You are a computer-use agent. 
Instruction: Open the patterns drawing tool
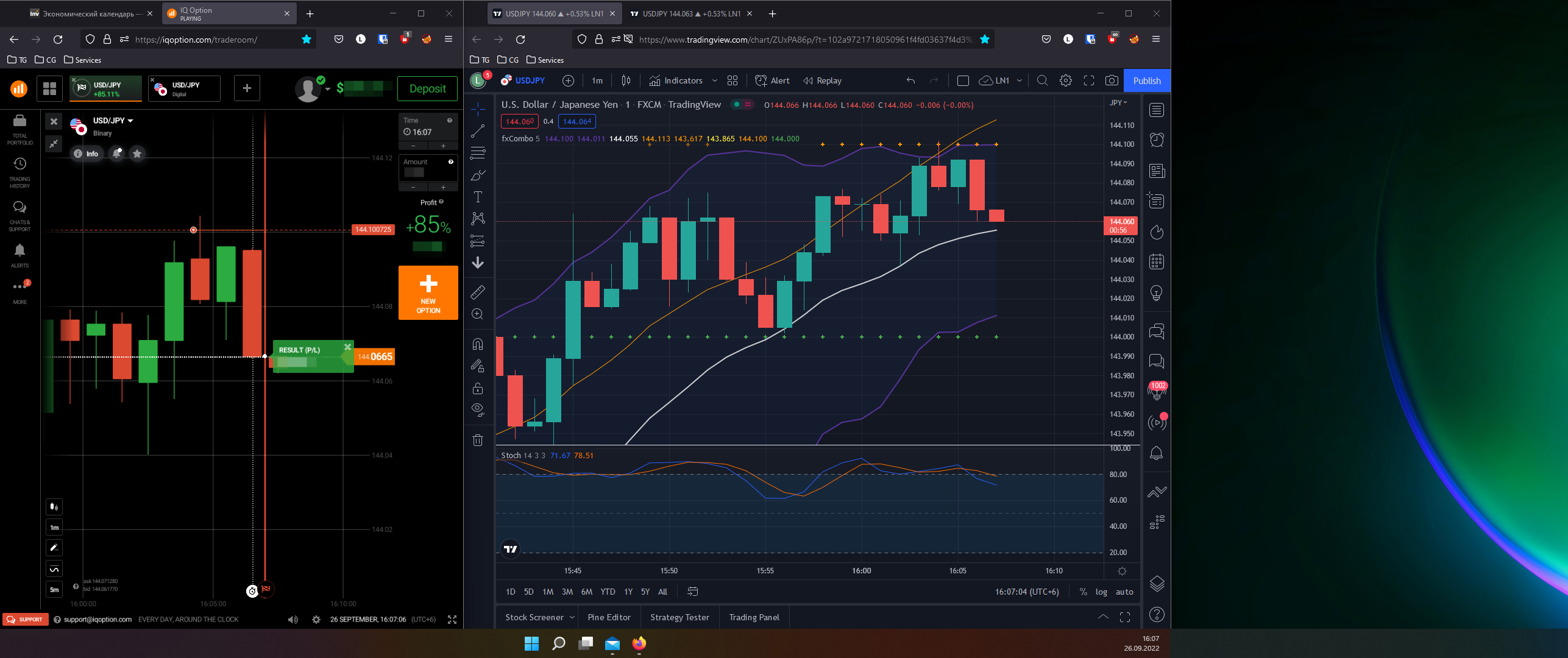coord(478,219)
